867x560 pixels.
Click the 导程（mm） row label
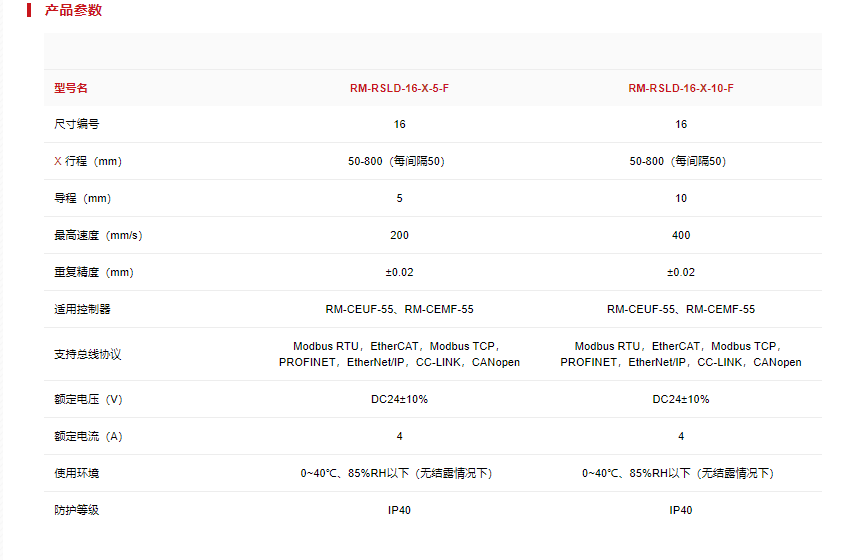82,199
